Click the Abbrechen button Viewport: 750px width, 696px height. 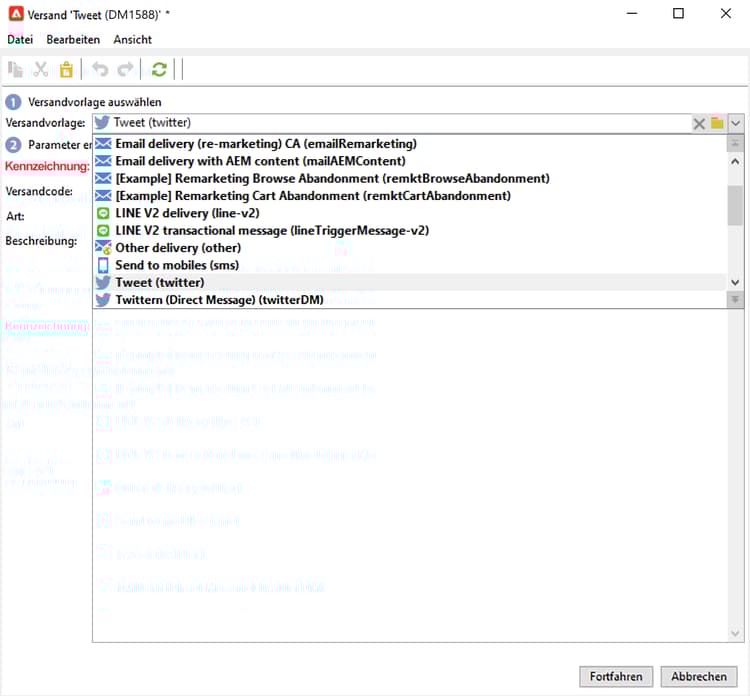point(699,676)
